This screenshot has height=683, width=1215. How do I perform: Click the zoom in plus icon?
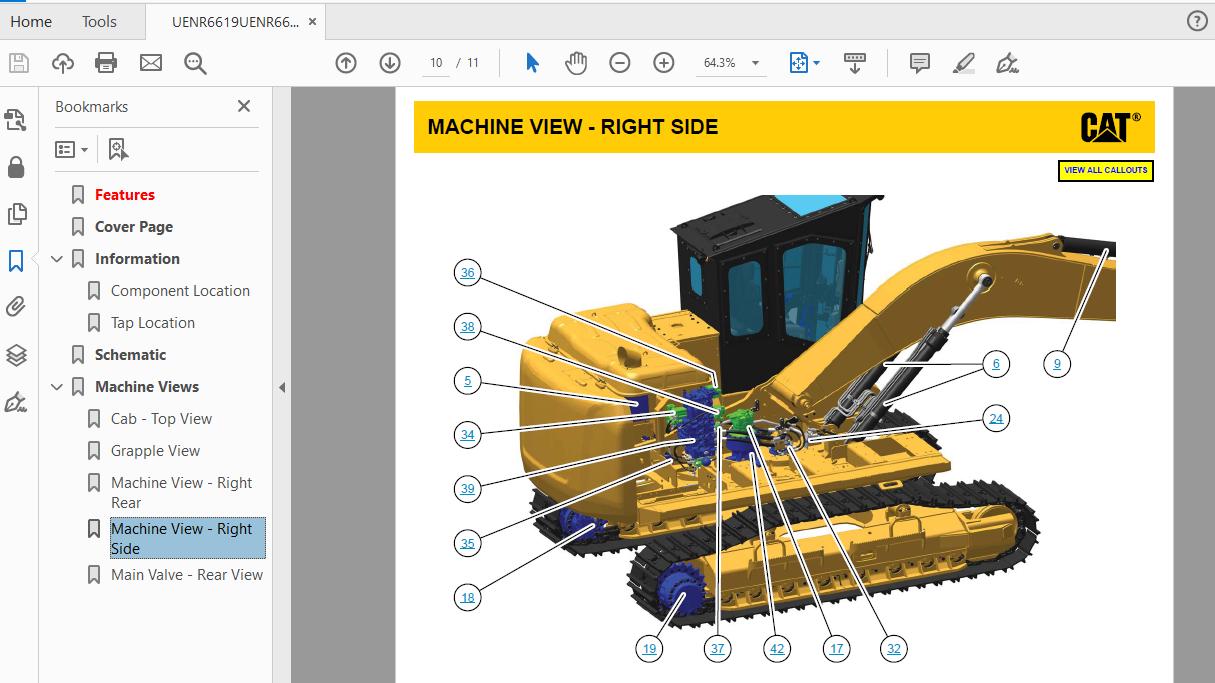tap(664, 63)
